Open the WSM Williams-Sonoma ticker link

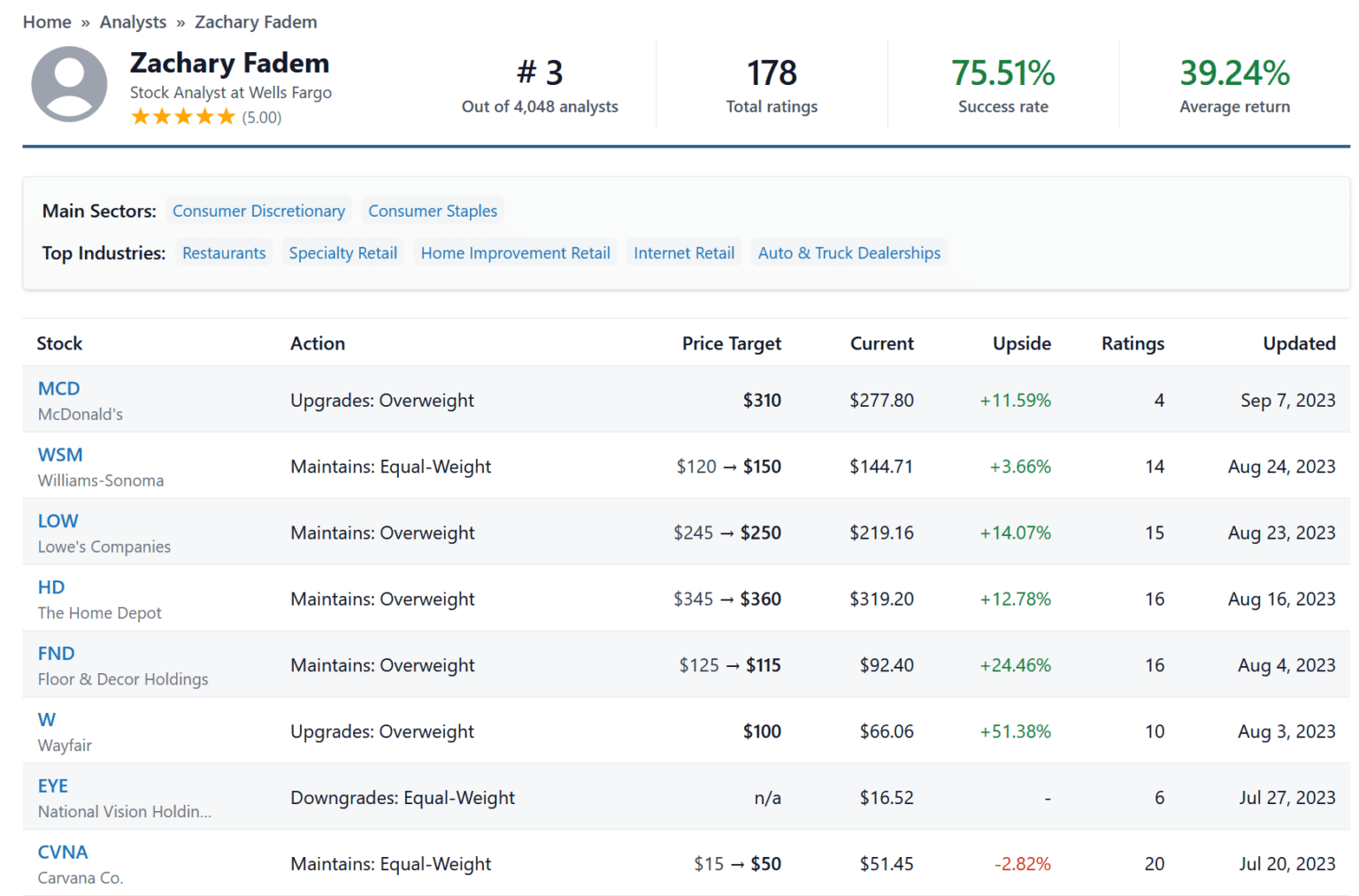click(x=59, y=455)
